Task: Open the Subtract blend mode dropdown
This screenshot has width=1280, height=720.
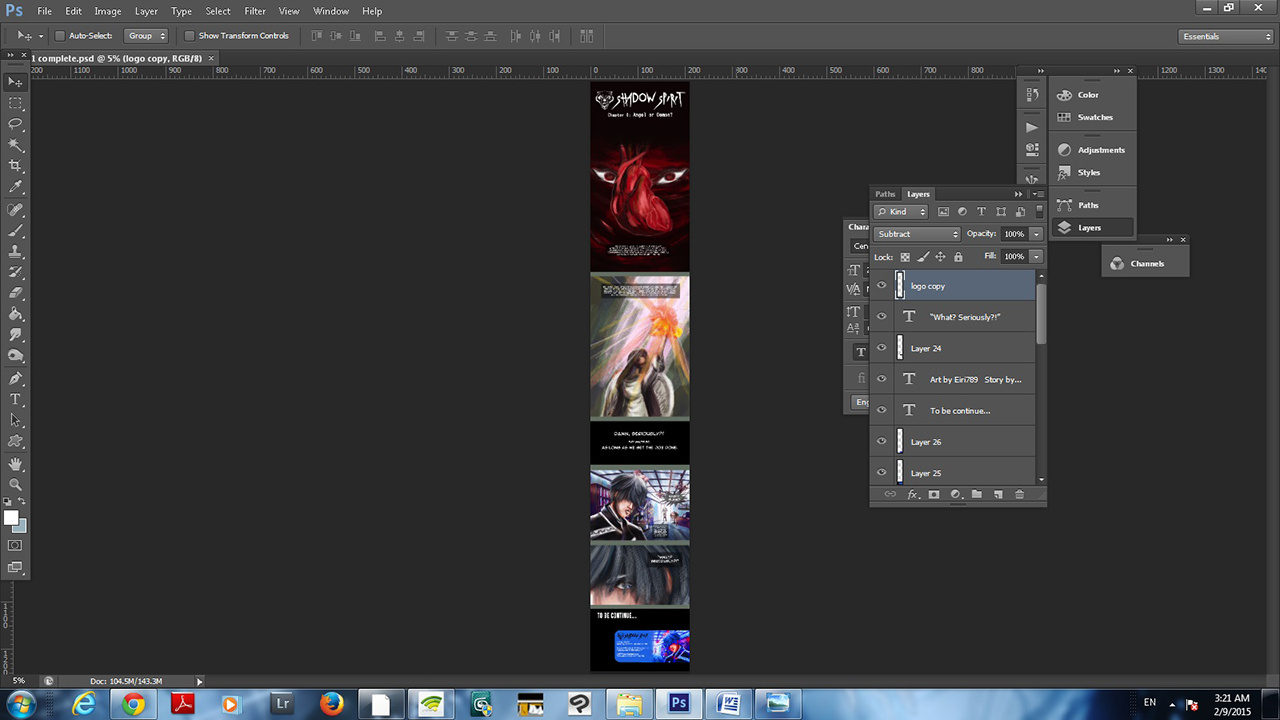Action: click(916, 234)
